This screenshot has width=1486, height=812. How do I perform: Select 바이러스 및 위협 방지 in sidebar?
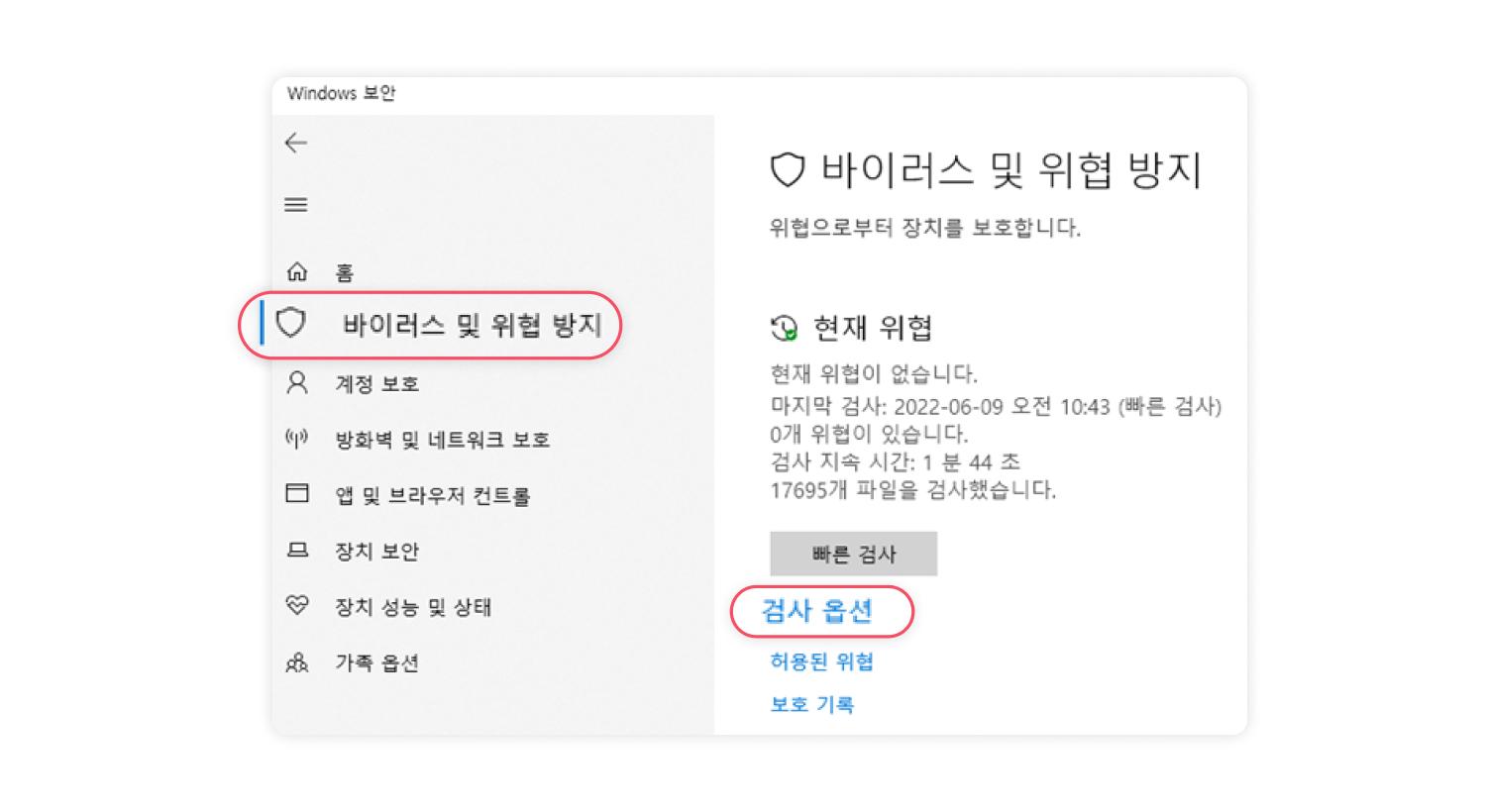click(x=472, y=325)
